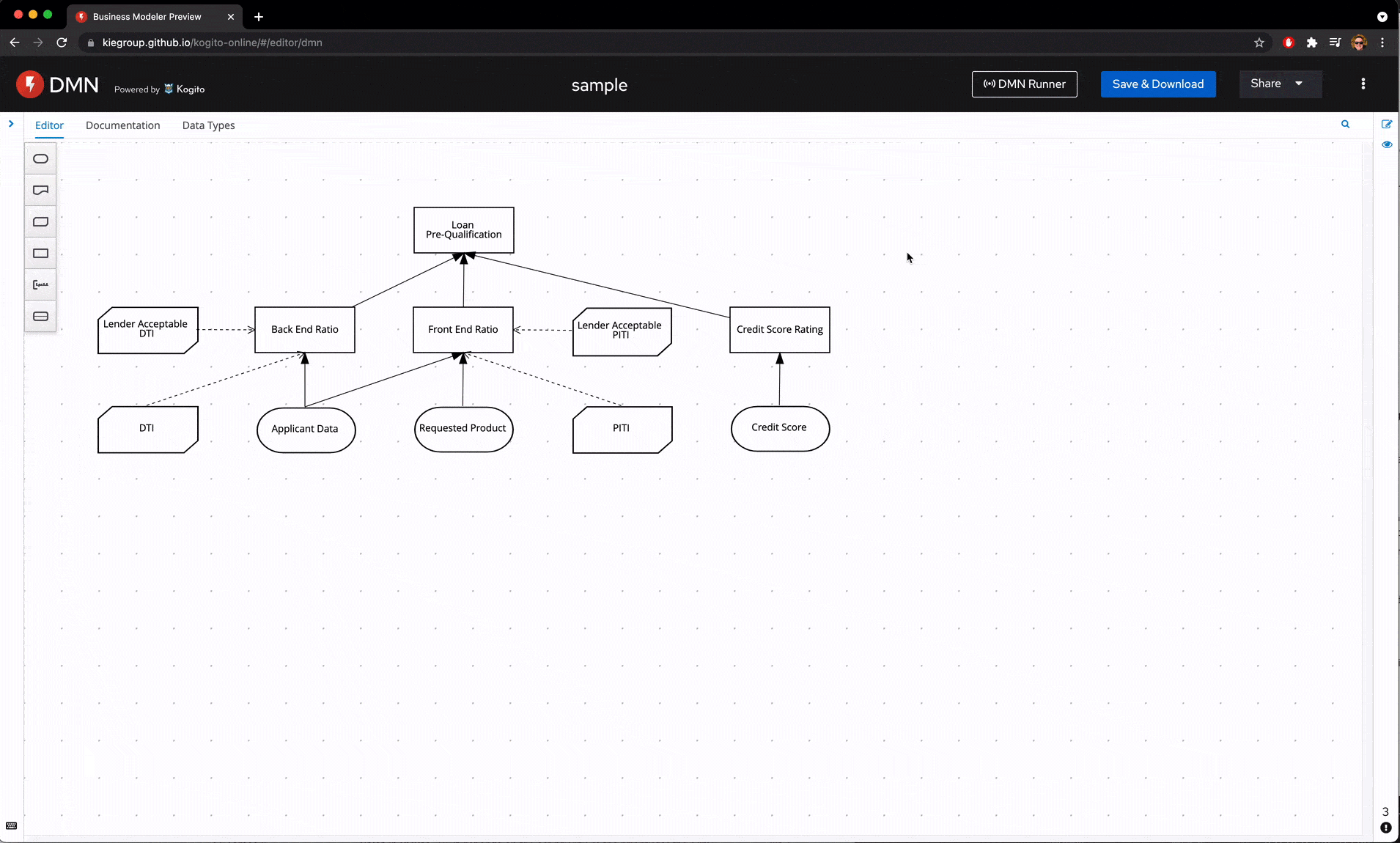Switch to the Data Types tab
The height and width of the screenshot is (843, 1400).
[x=208, y=125]
